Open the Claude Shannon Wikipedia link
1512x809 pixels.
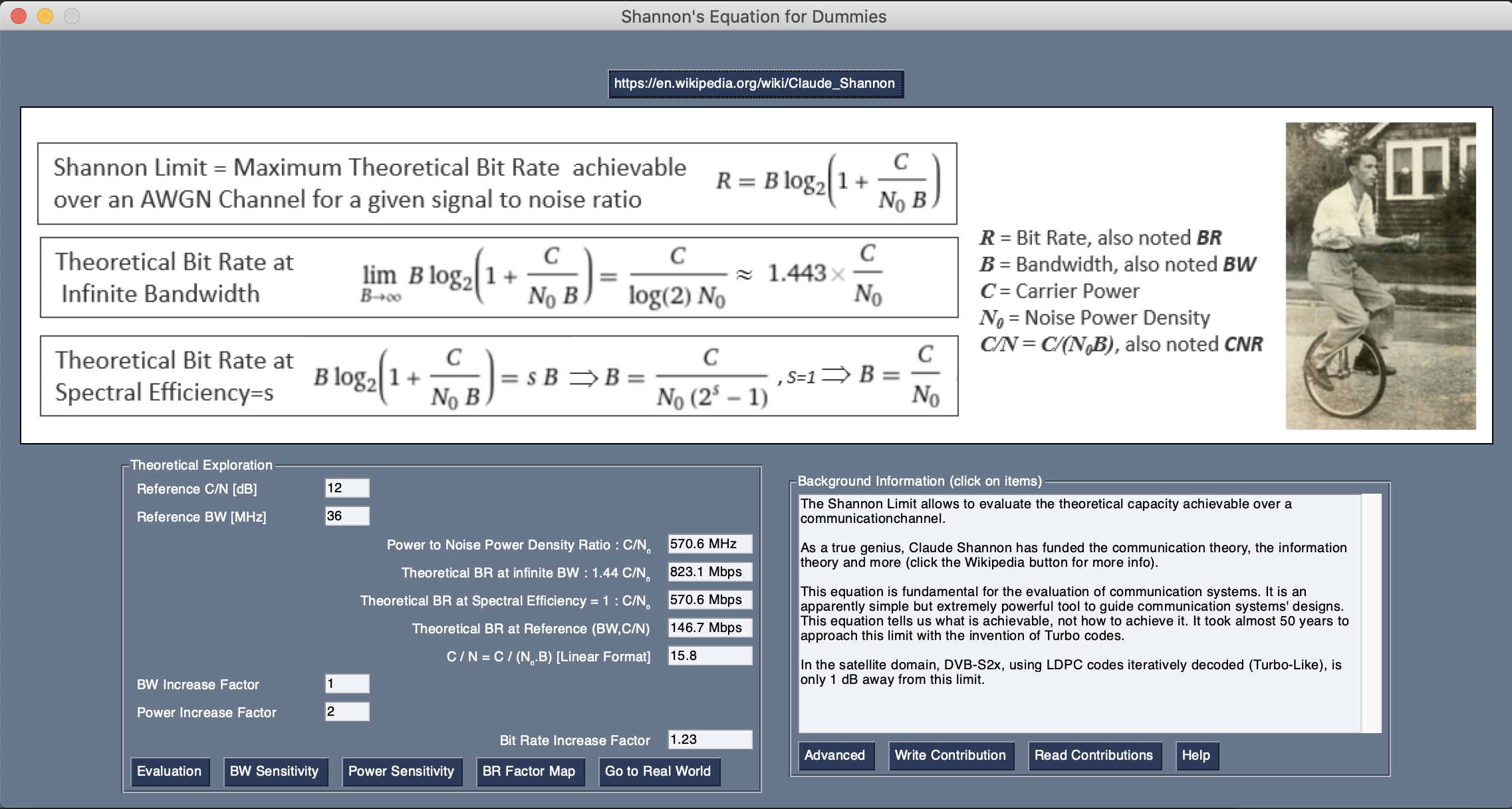click(755, 84)
